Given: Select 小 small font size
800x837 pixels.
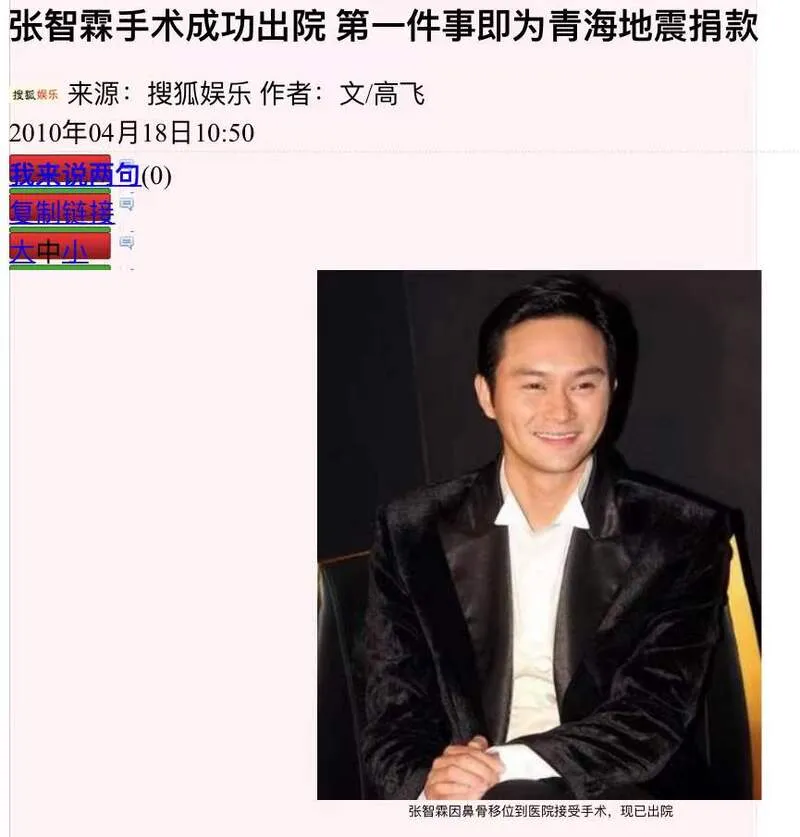Looking at the screenshot, I should (75, 251).
